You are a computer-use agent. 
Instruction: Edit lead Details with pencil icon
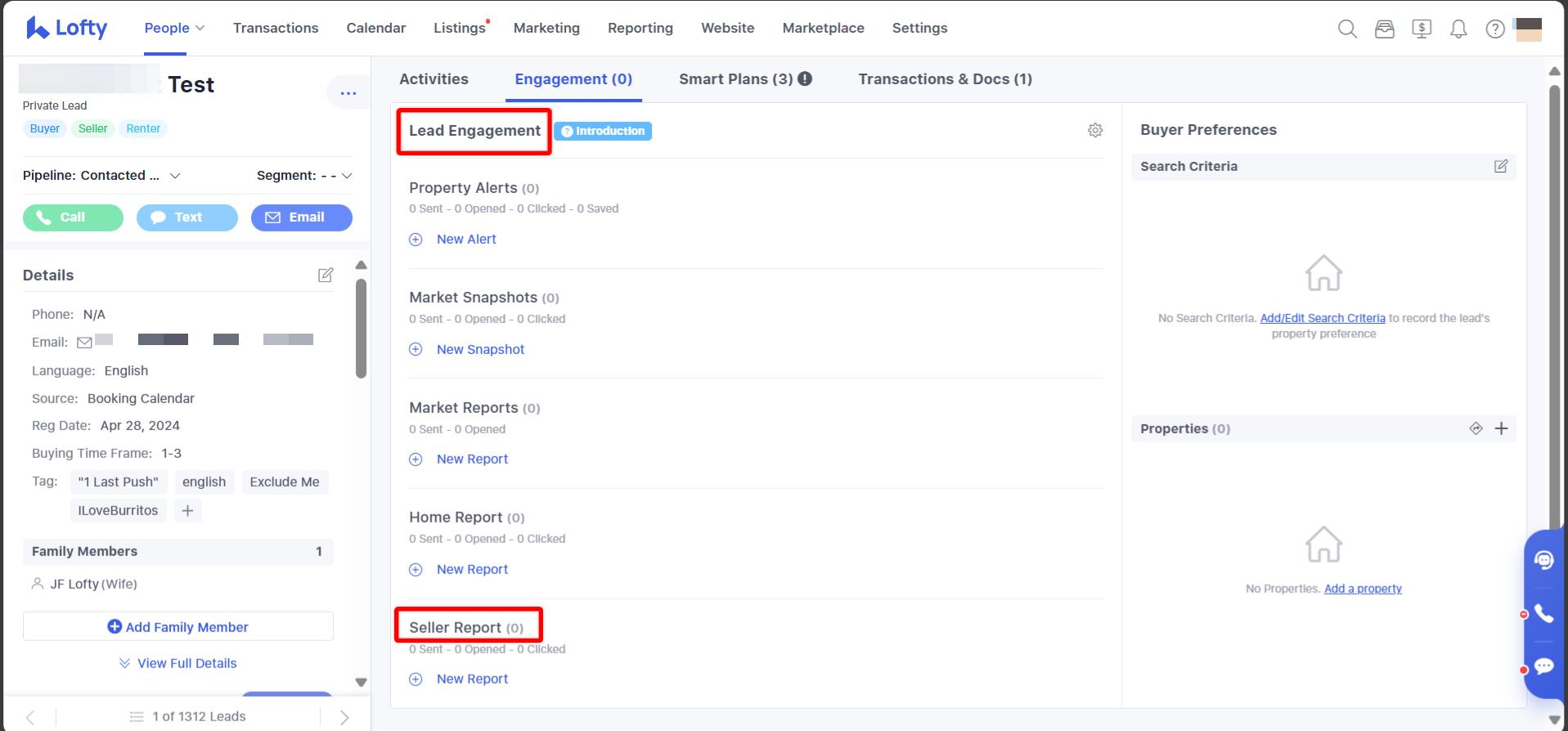[x=325, y=275]
